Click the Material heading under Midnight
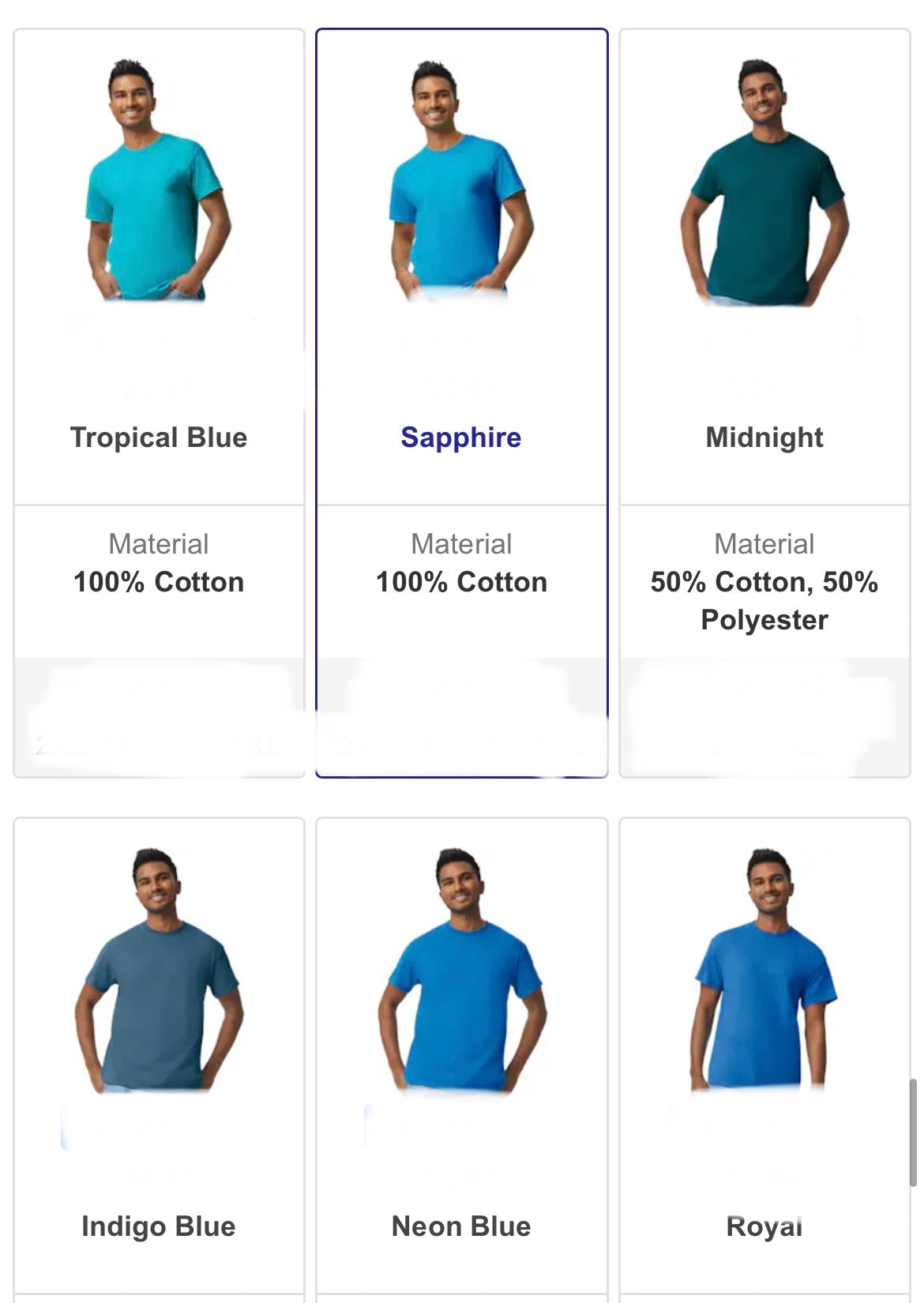Screen dimensions: 924x1303 click(764, 544)
